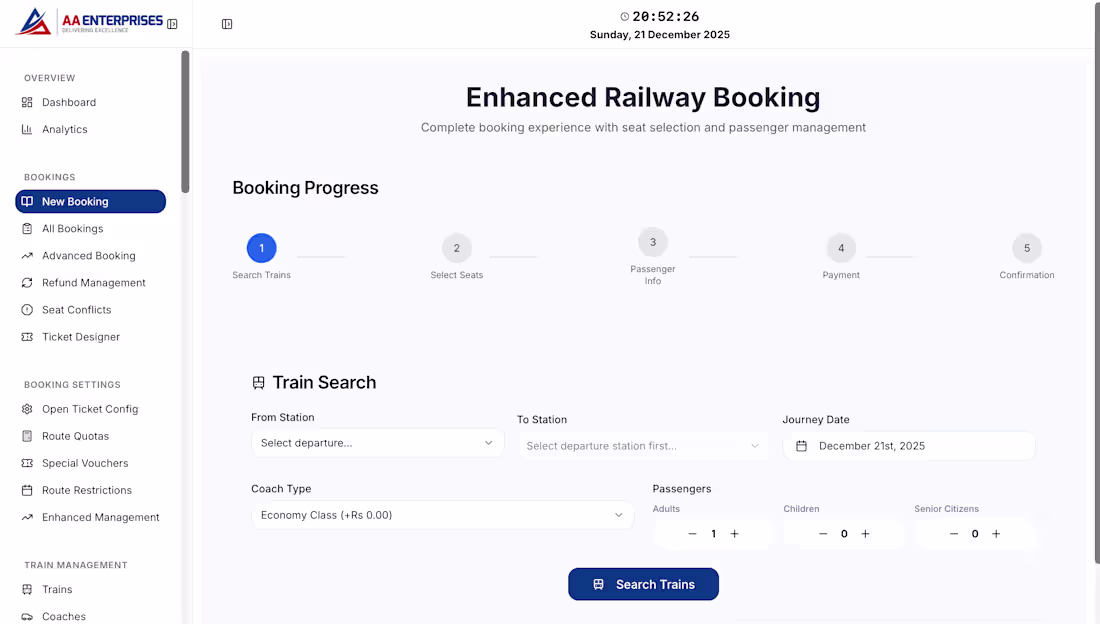Jump to the Payment step
This screenshot has width=1100, height=624.
(x=841, y=248)
